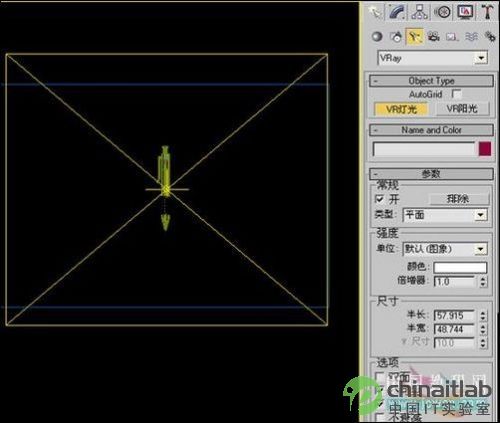
Task: Click the 倍增器 value field
Action: point(454,282)
